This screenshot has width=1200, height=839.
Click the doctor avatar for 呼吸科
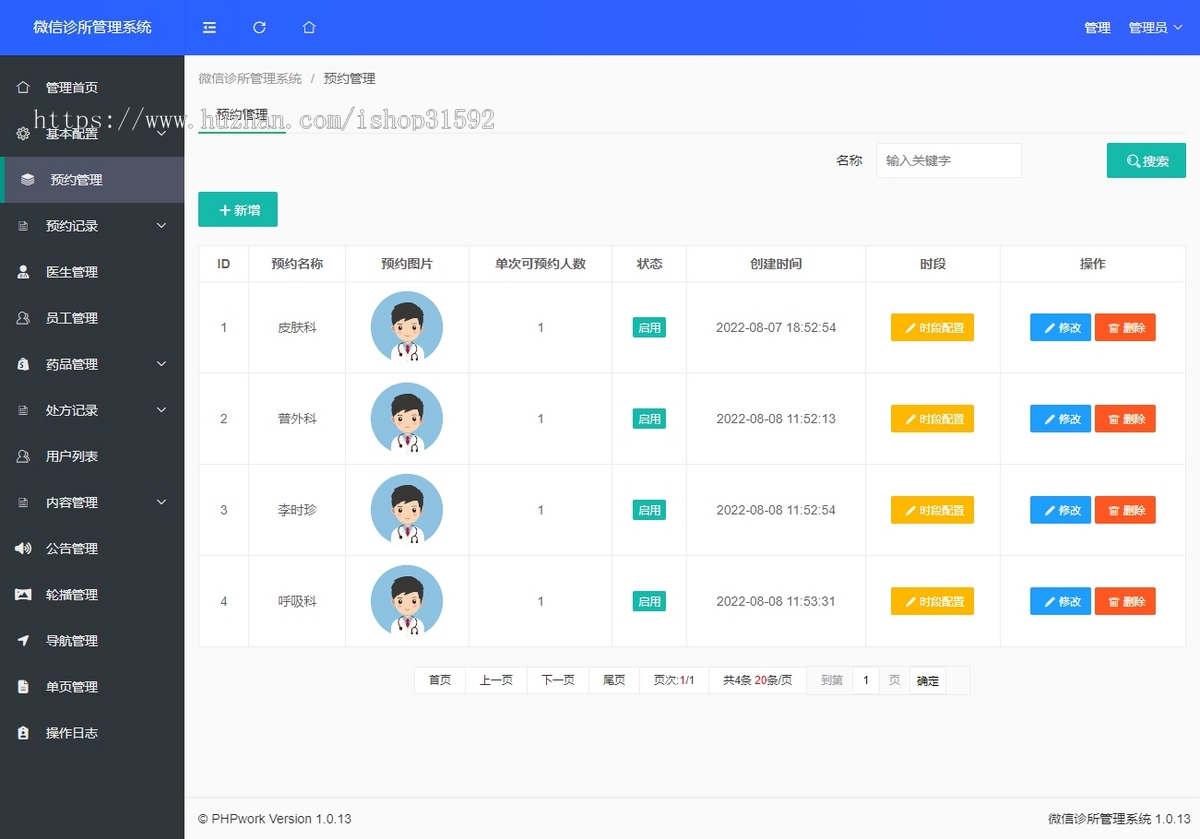pos(407,600)
